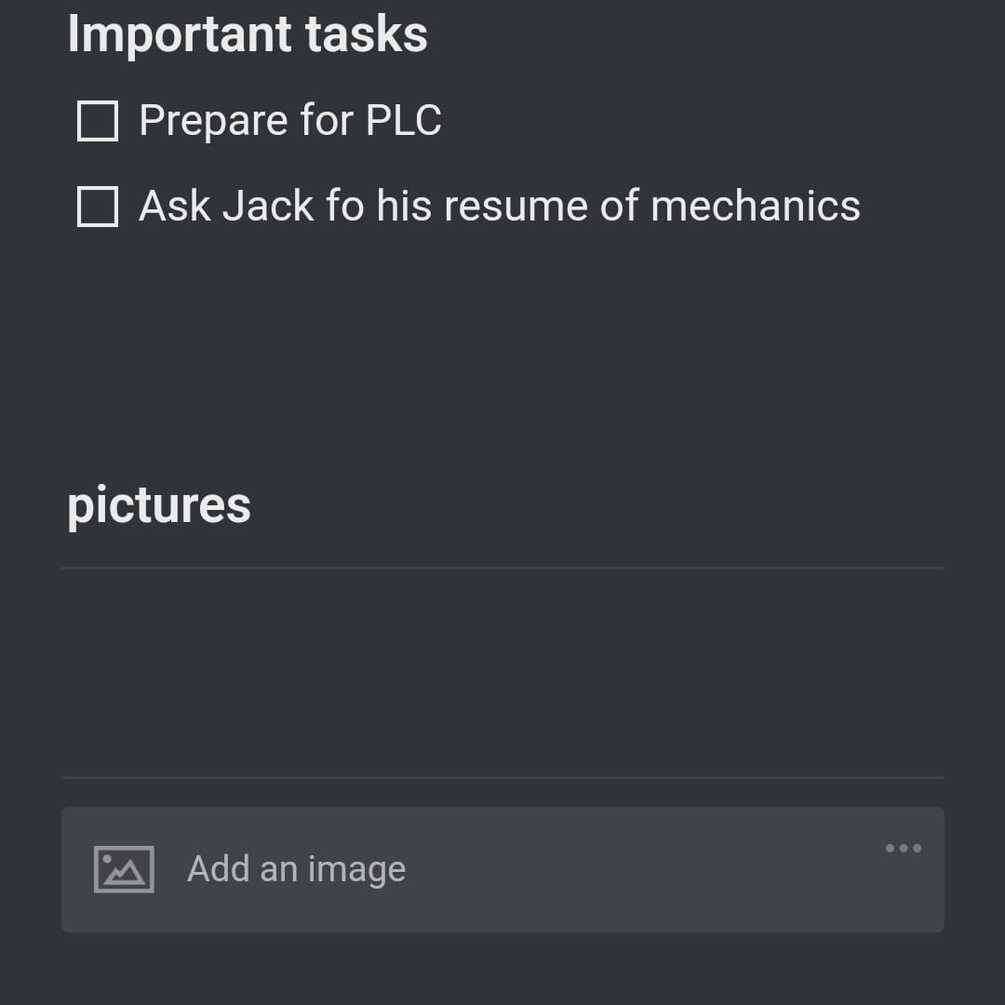Click empty area below the image block

500,968
